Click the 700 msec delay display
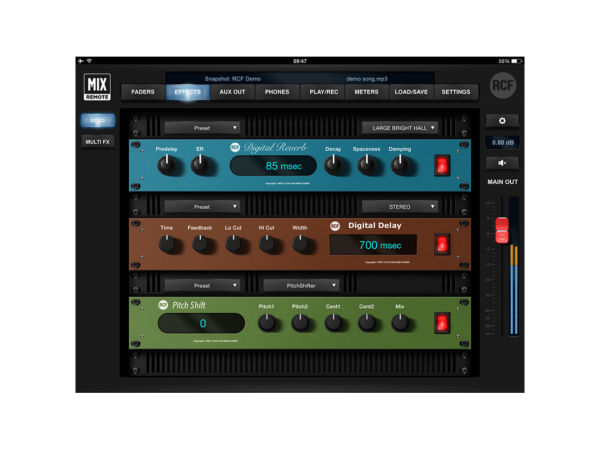 pyautogui.click(x=373, y=245)
